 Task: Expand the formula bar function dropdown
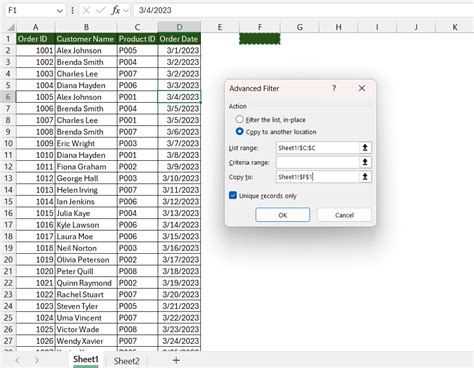click(126, 11)
